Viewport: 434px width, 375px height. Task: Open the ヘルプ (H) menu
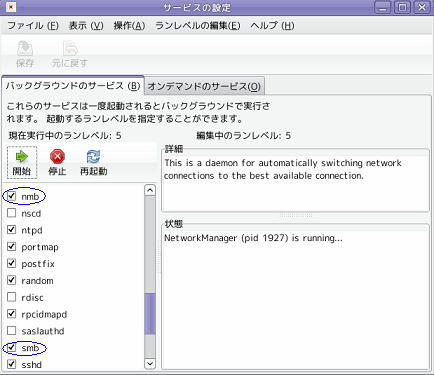[272, 26]
